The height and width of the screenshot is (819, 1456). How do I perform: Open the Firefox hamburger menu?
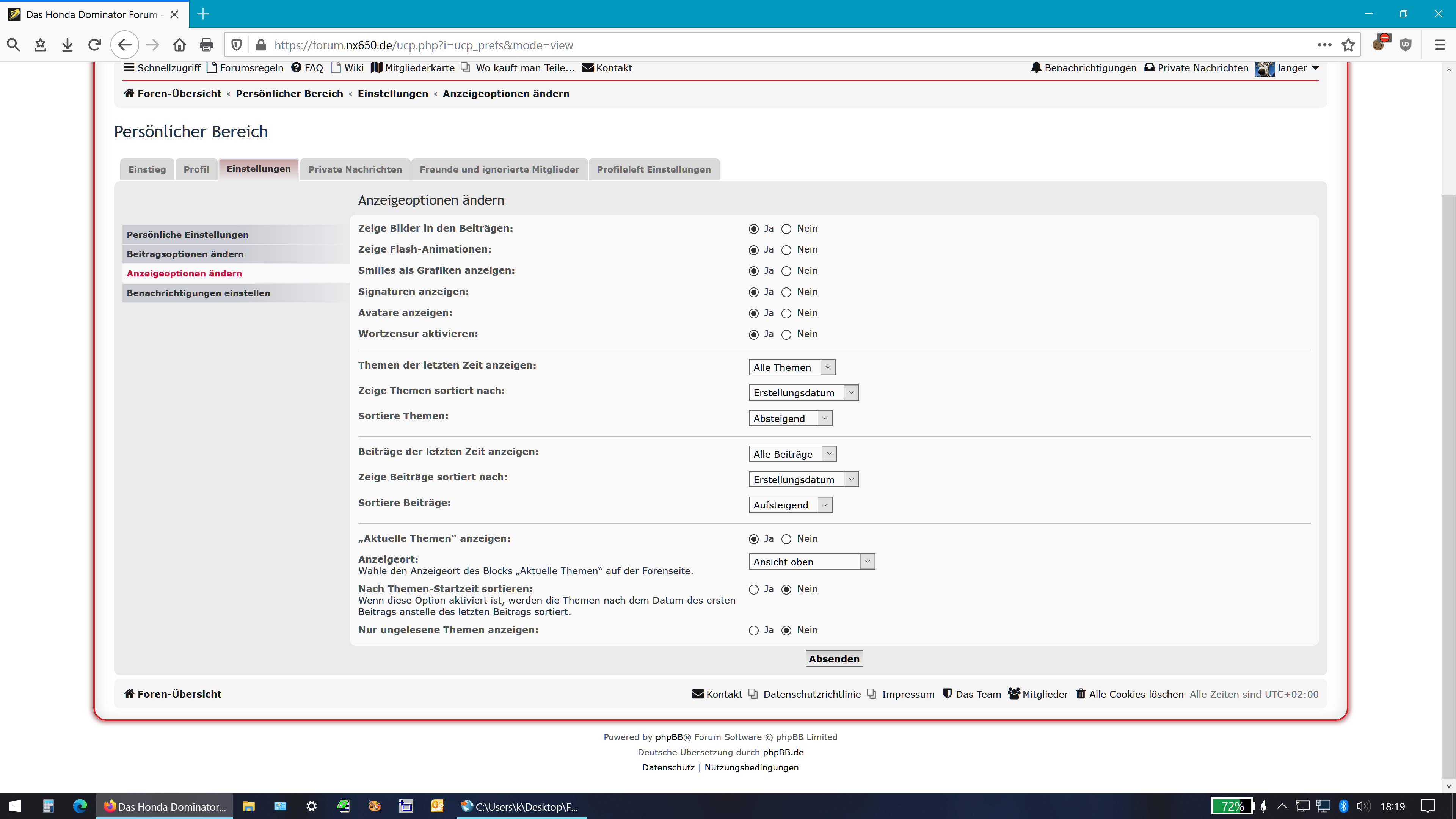pyautogui.click(x=1440, y=45)
